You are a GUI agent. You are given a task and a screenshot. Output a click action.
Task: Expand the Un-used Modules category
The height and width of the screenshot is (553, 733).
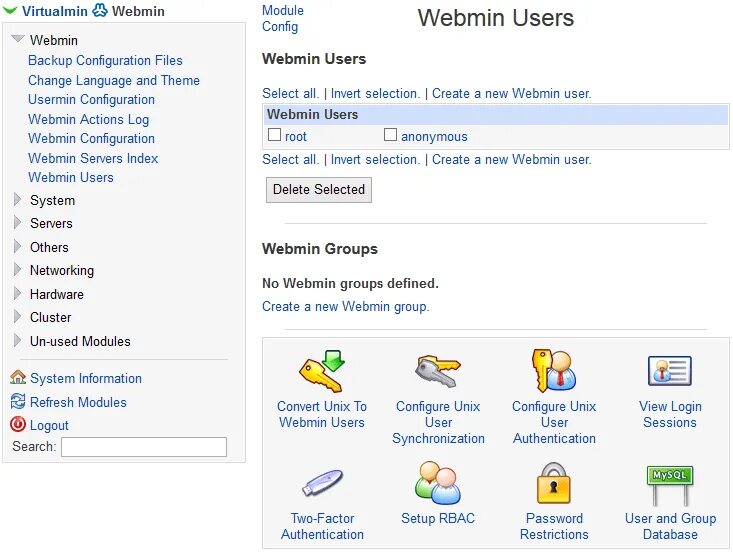(x=17, y=340)
